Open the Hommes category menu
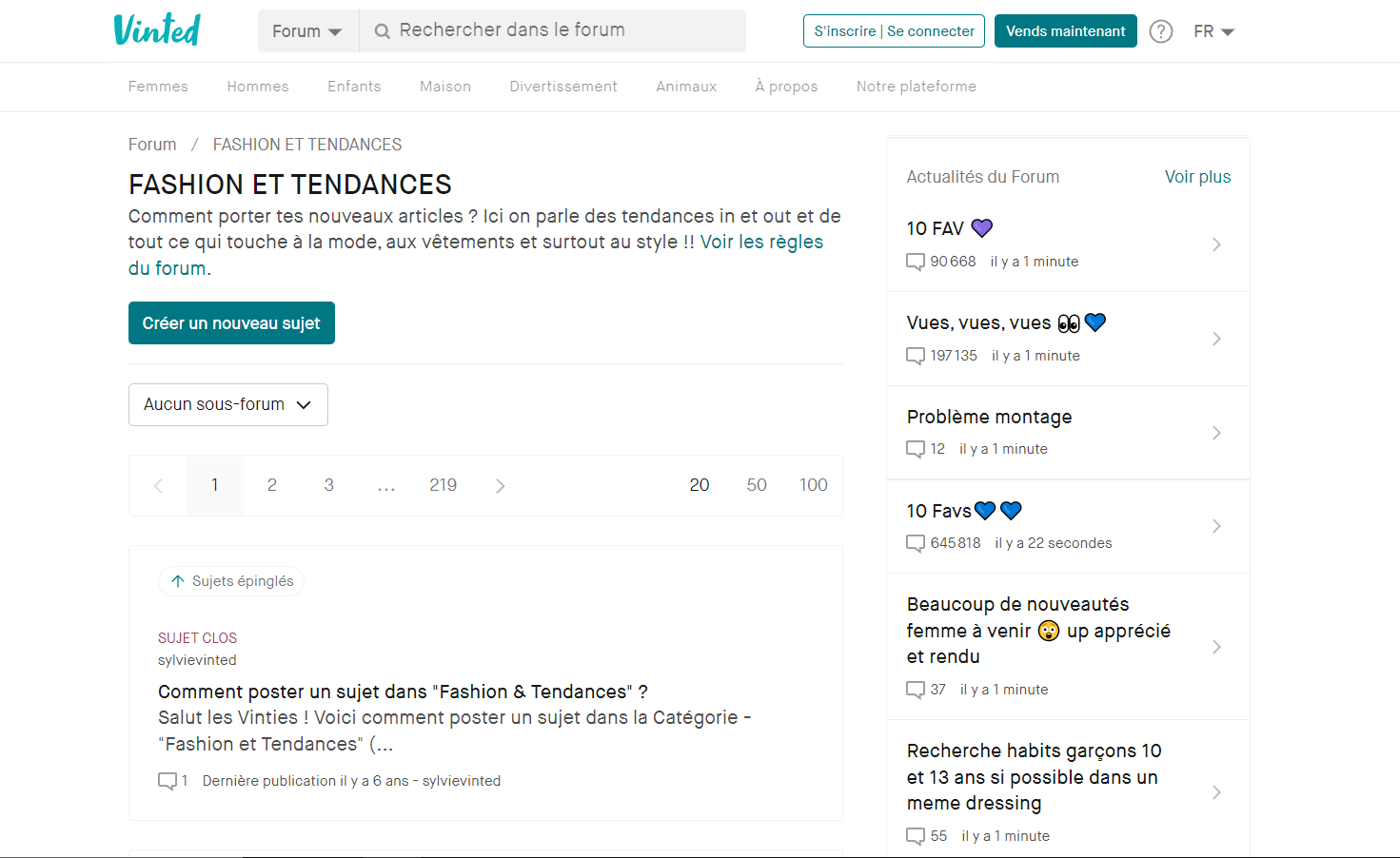Image resolution: width=1400 pixels, height=858 pixels. pyautogui.click(x=258, y=87)
